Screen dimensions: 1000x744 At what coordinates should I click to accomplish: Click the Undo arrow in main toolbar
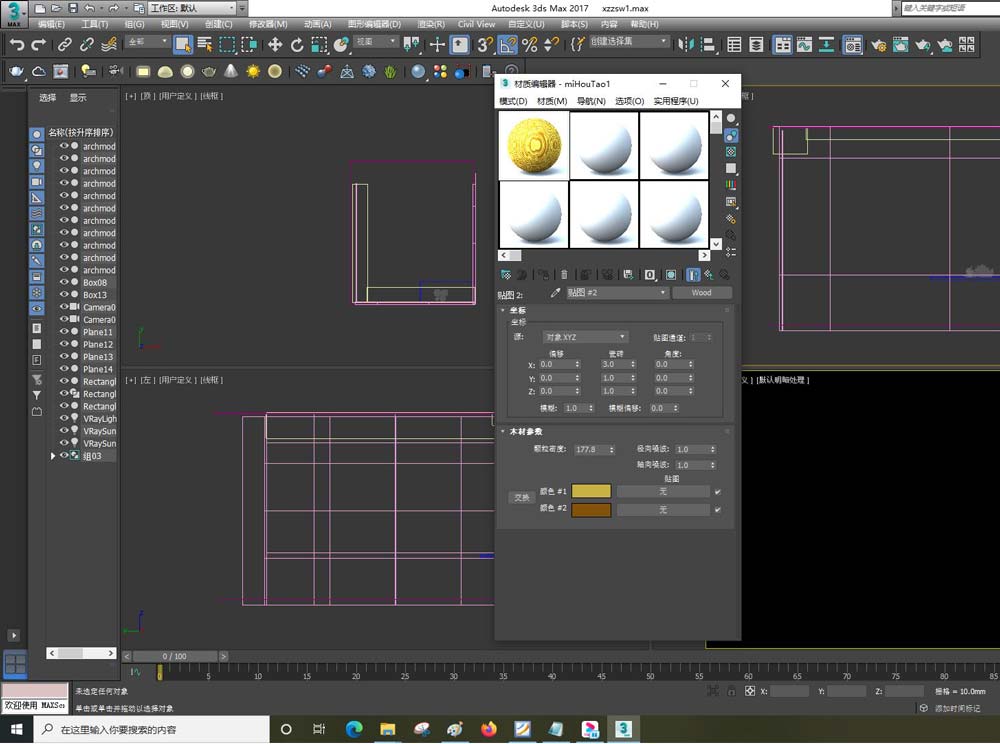16,45
